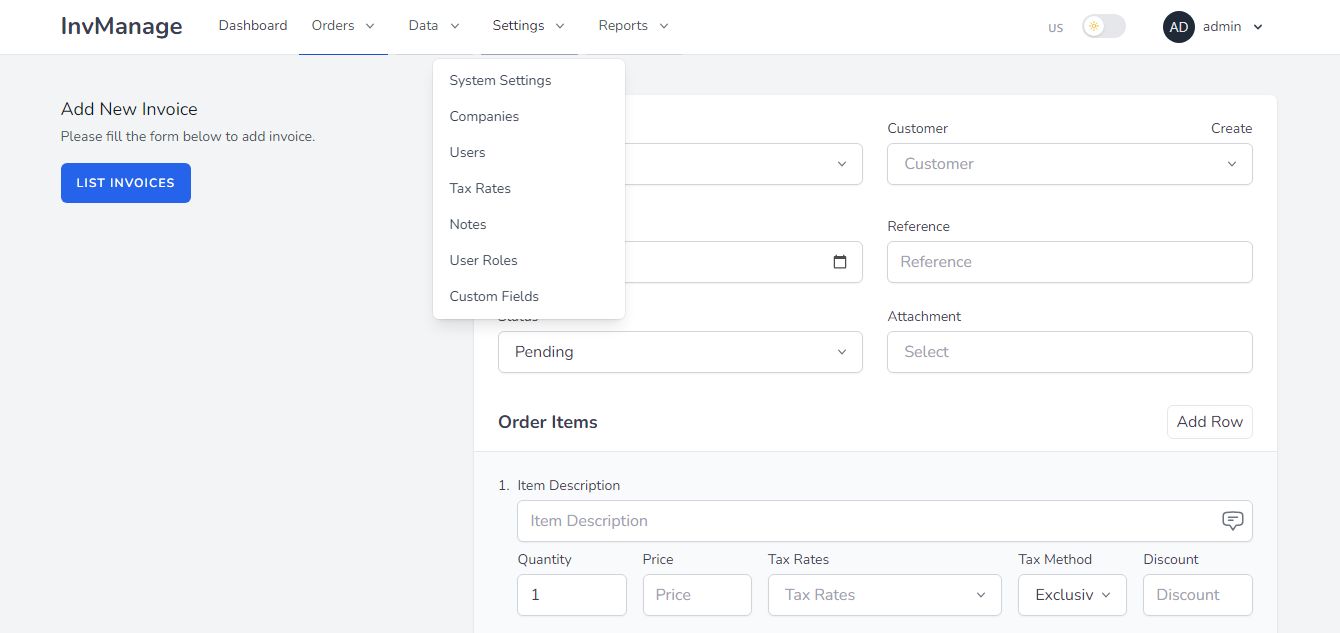Click the InvManage logo

121,26
